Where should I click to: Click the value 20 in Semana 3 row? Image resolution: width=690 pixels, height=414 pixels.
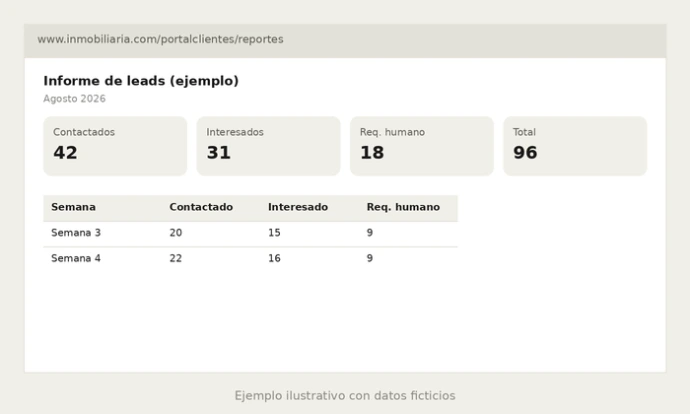[176, 233]
